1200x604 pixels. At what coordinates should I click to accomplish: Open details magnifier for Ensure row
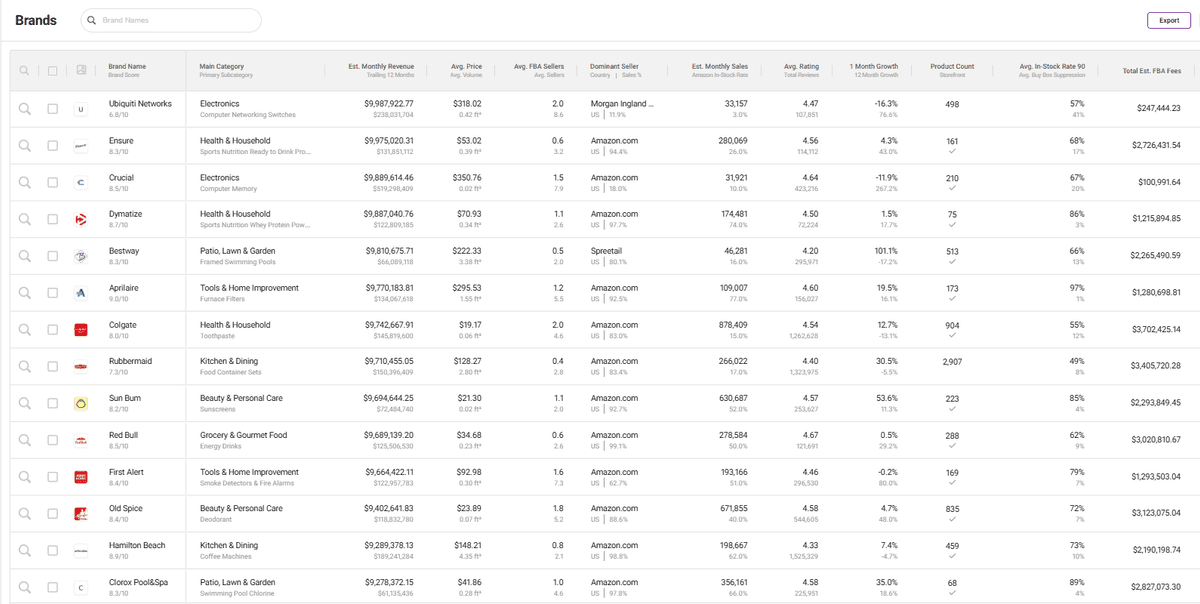(x=25, y=145)
